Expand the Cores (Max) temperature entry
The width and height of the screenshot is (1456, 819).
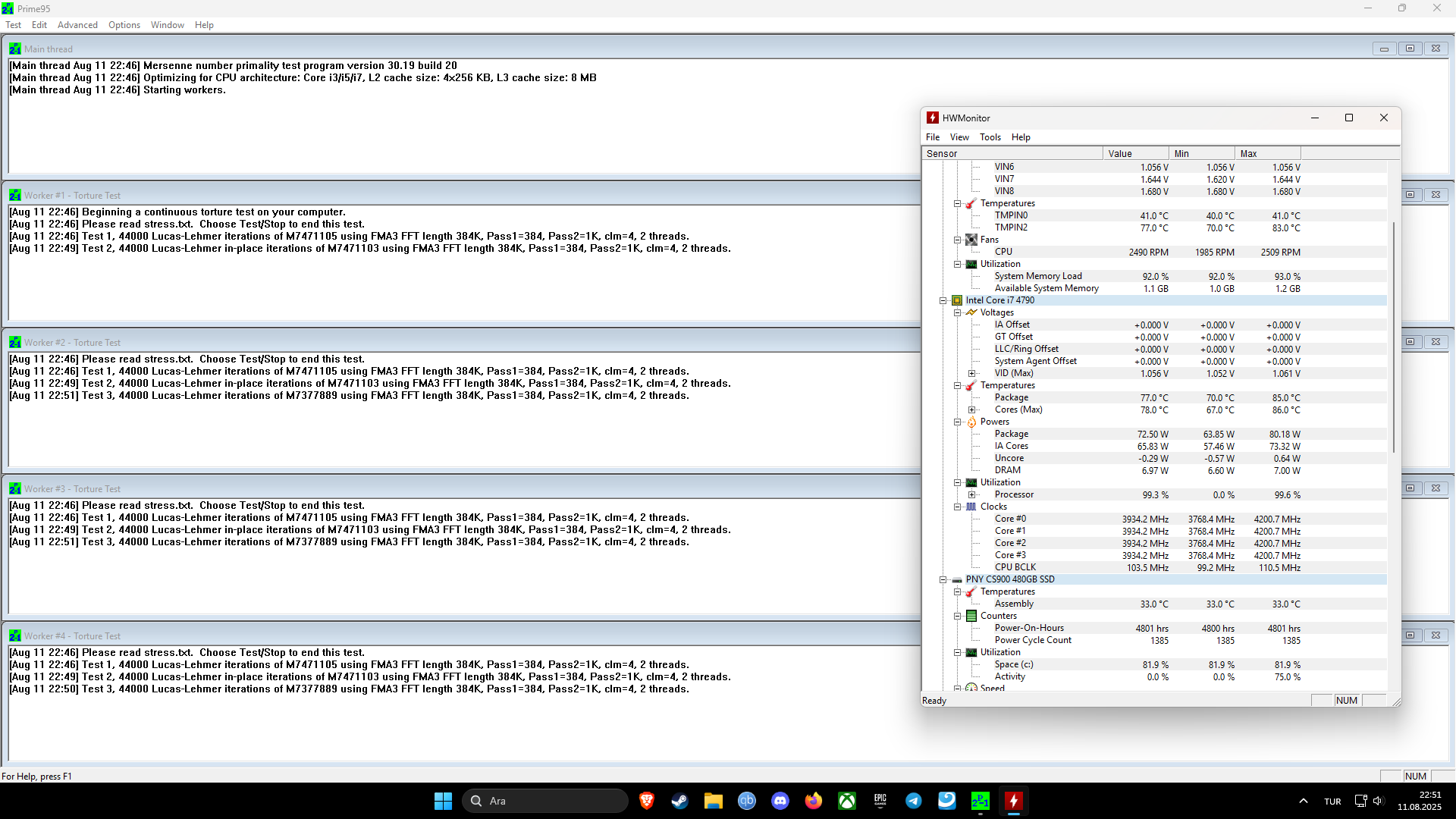coord(972,410)
